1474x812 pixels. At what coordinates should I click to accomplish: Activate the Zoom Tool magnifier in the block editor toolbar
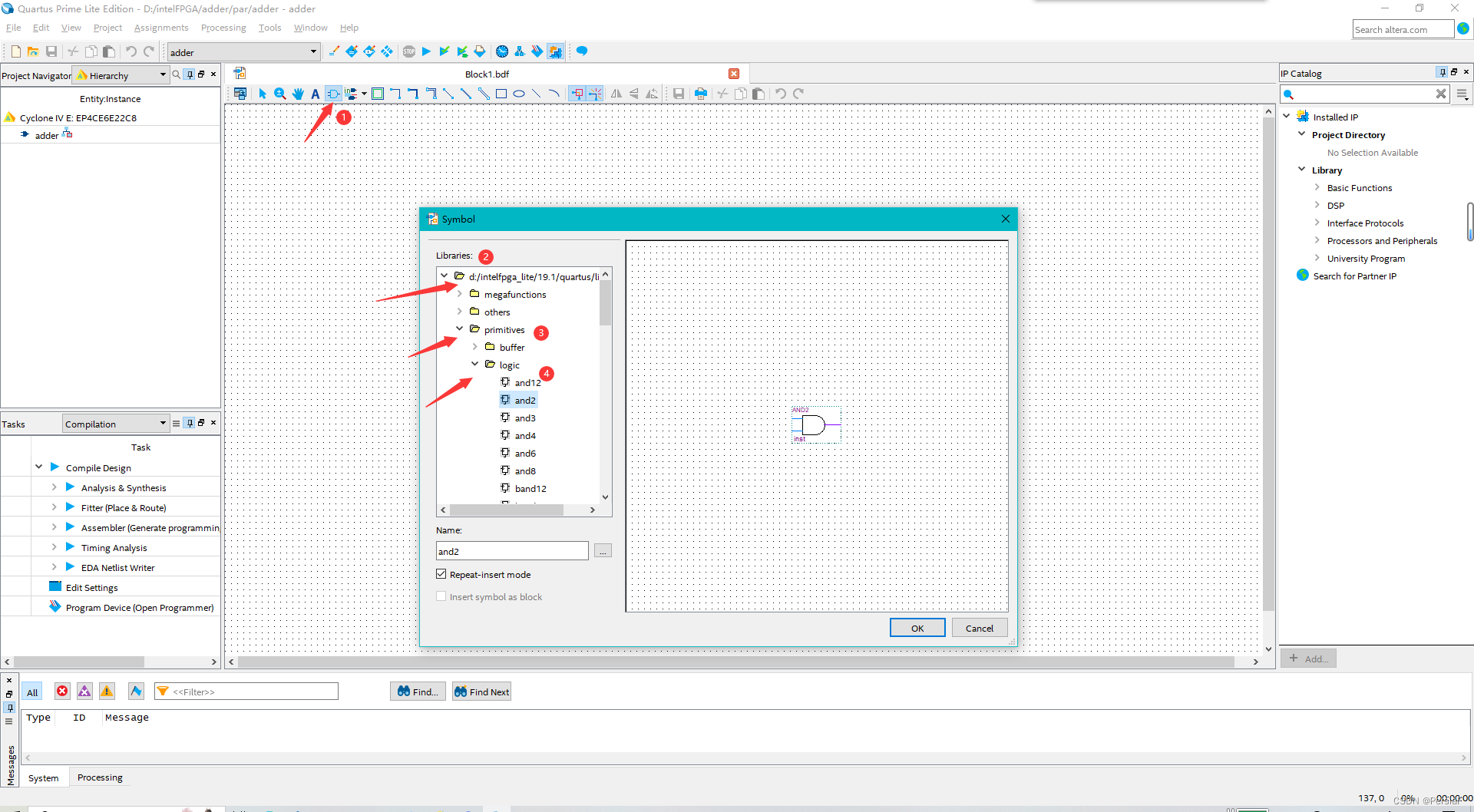280,94
